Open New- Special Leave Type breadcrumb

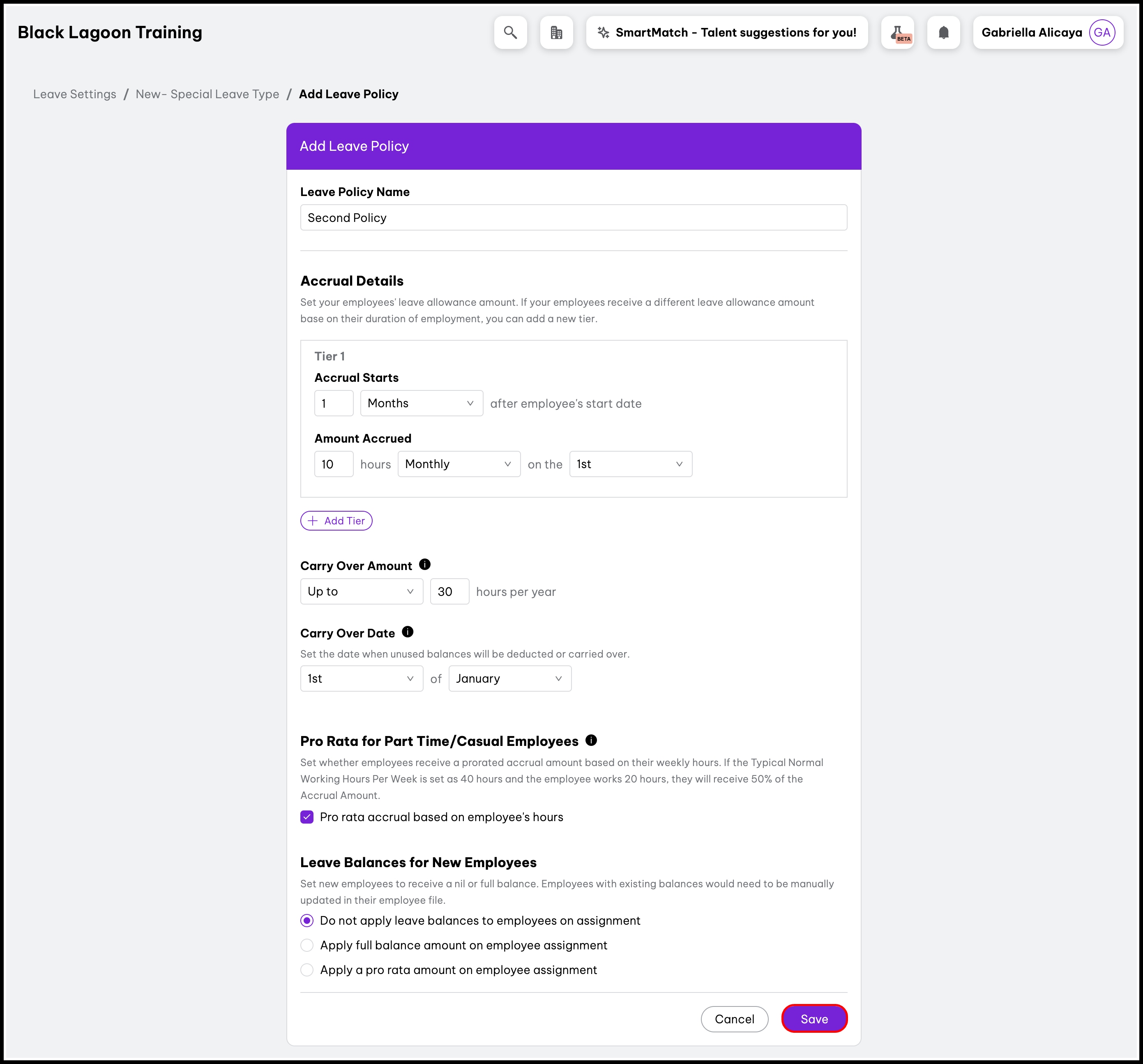tap(207, 95)
